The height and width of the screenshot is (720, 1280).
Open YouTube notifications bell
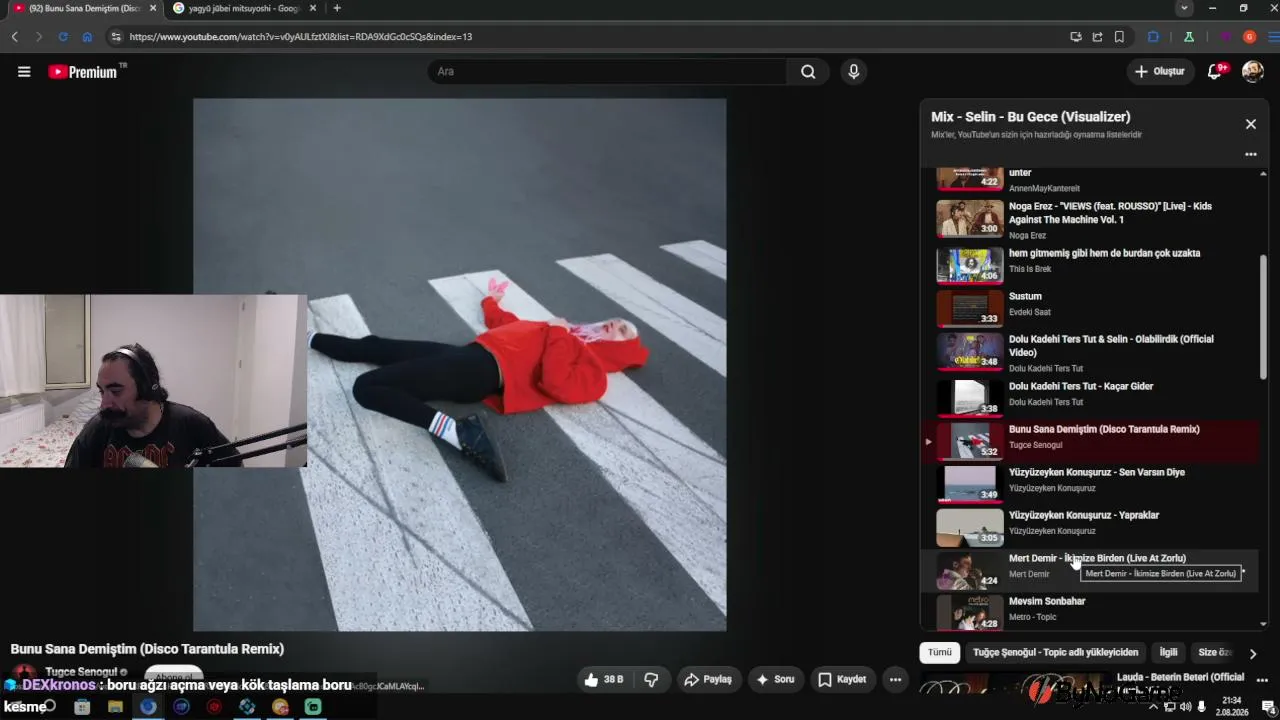click(1215, 71)
